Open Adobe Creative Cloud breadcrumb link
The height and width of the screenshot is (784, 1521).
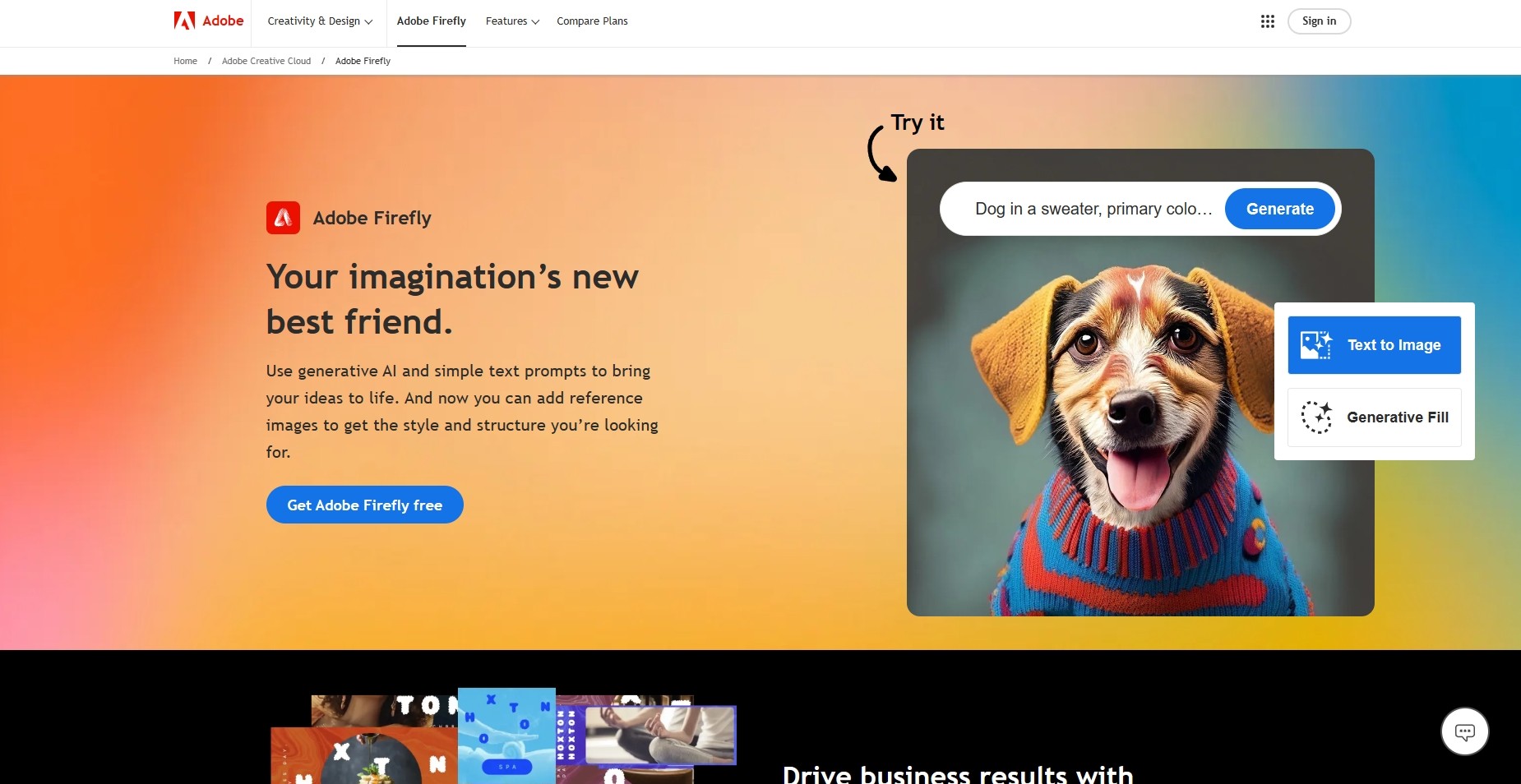pos(266,61)
